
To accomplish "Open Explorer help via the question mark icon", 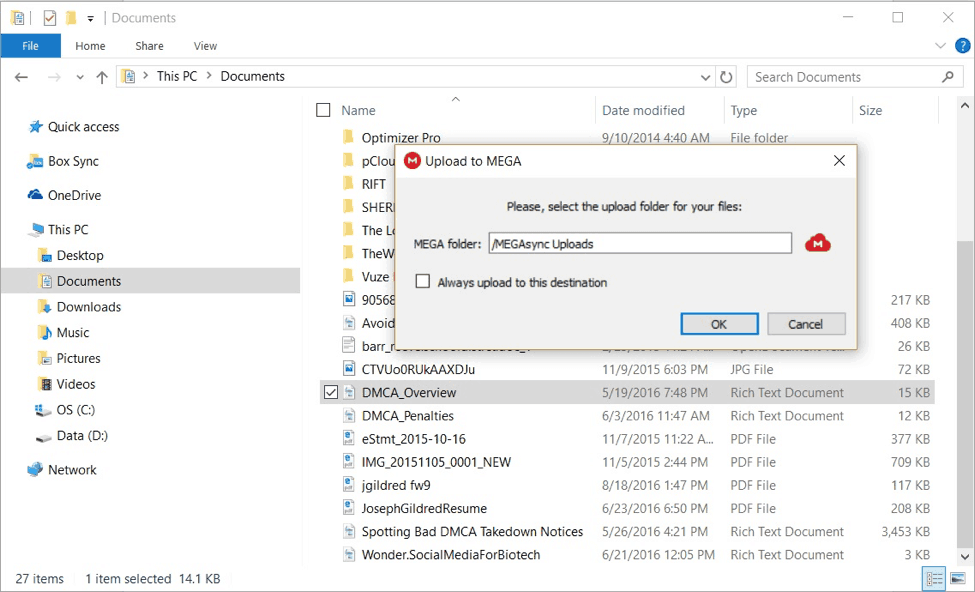I will pos(962,45).
